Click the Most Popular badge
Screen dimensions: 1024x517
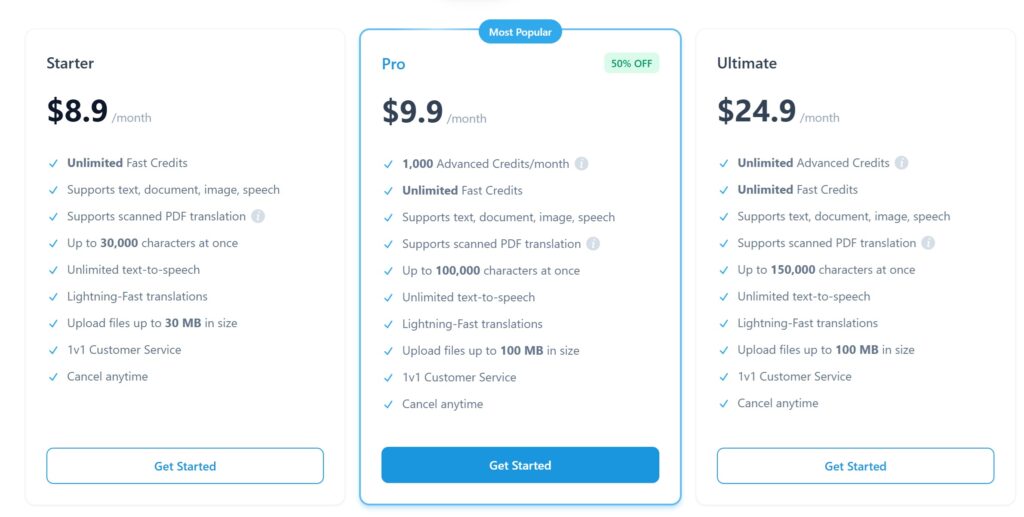tap(520, 32)
